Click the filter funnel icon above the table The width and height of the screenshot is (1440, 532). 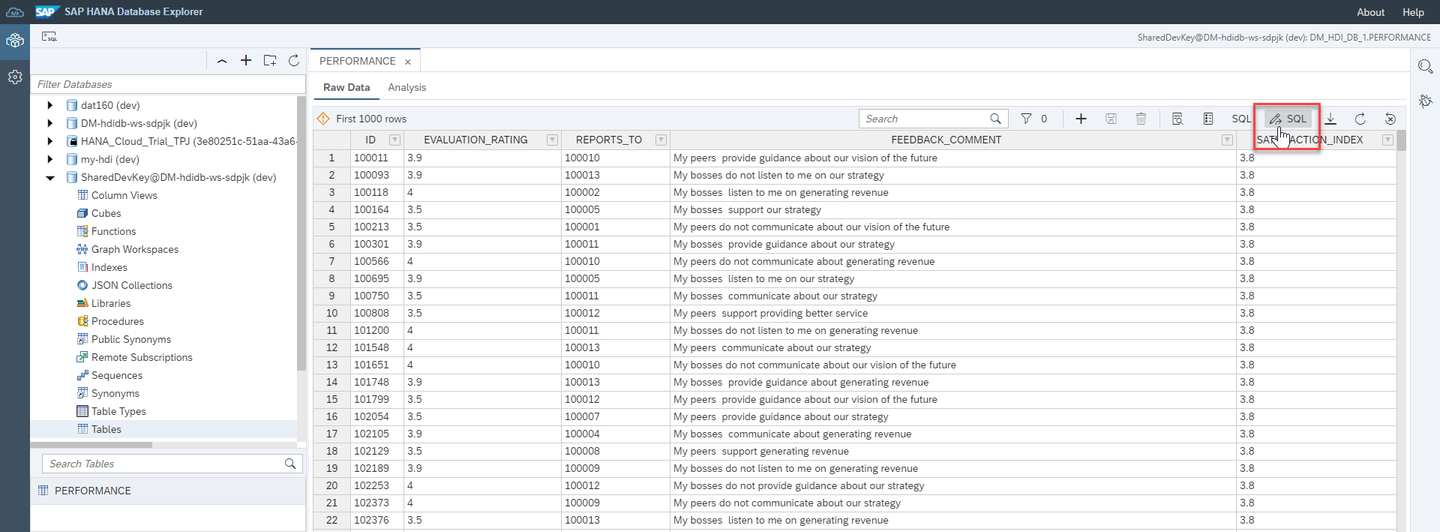tap(1026, 118)
